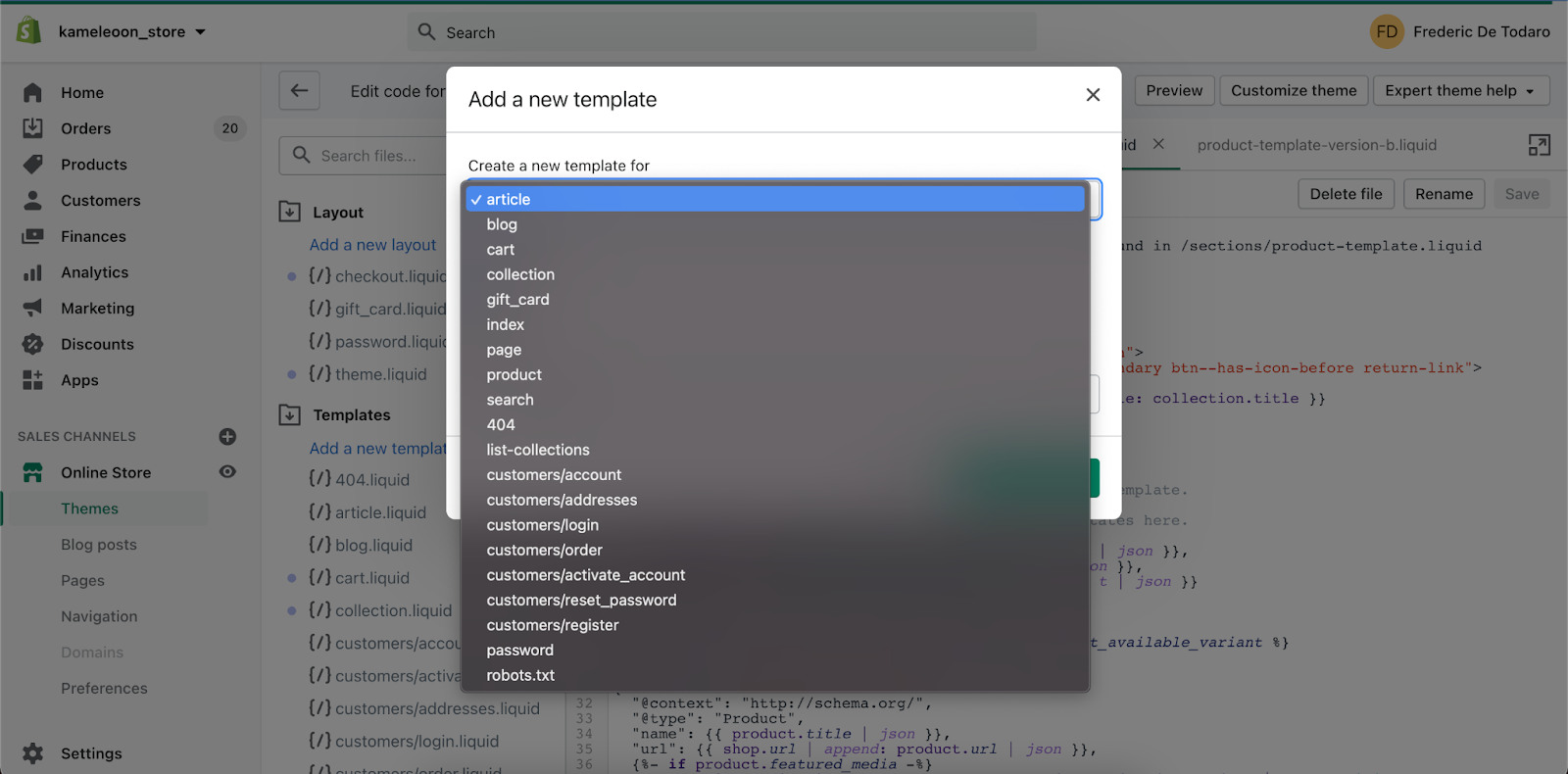1568x774 pixels.
Task: Click the back arrow button
Action: click(x=299, y=91)
